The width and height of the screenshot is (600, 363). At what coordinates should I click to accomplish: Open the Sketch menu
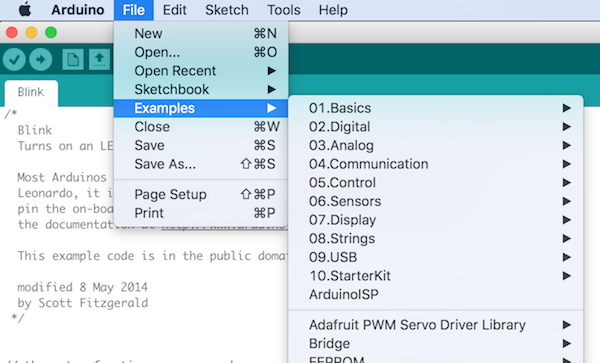[x=227, y=10]
